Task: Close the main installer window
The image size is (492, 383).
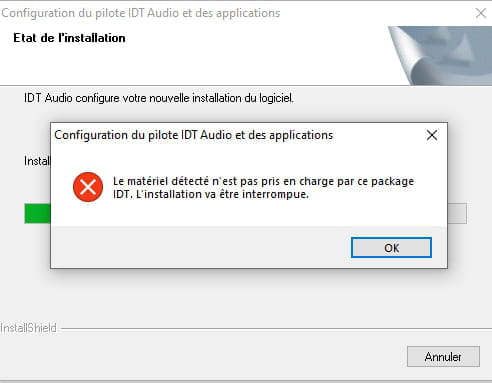Action: pyautogui.click(x=481, y=13)
